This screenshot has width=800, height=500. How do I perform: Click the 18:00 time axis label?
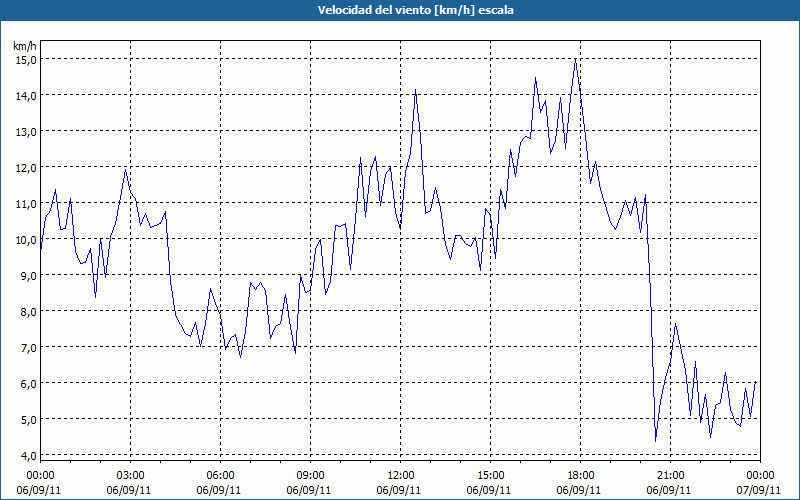coord(581,476)
